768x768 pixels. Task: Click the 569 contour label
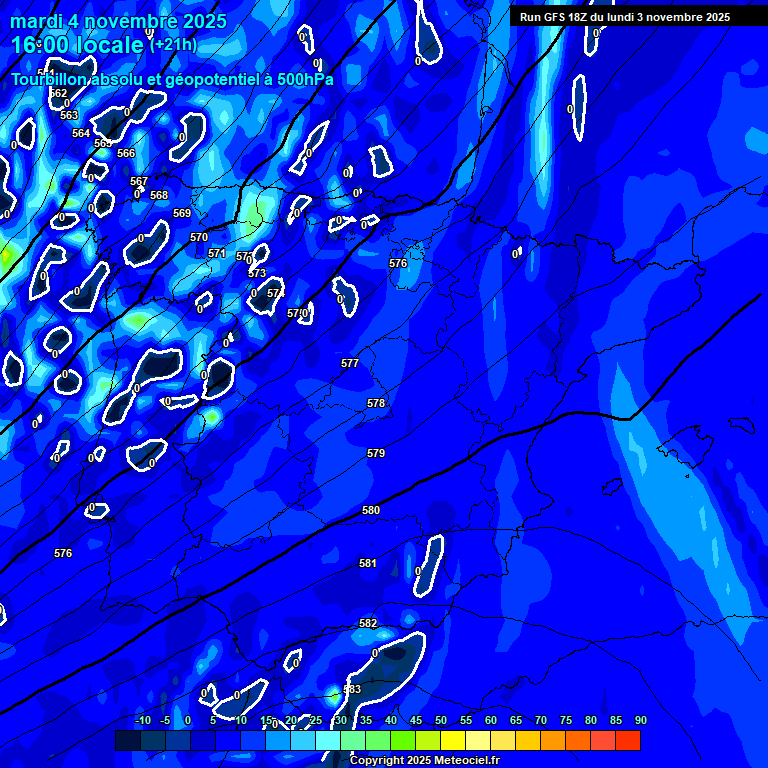(x=182, y=213)
